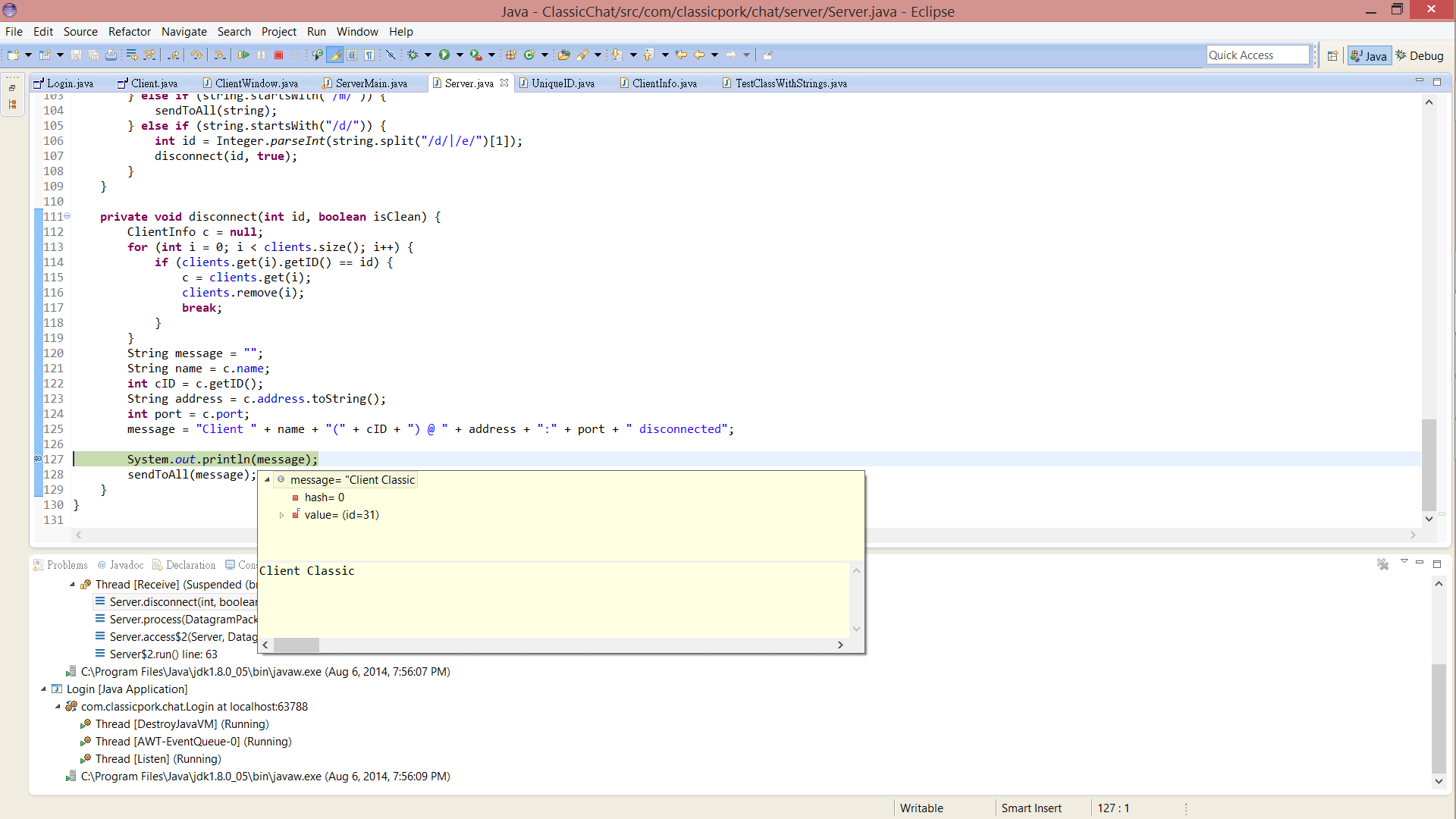This screenshot has width=1456, height=819.
Task: Expand the value= (id=31) node
Action: point(281,515)
